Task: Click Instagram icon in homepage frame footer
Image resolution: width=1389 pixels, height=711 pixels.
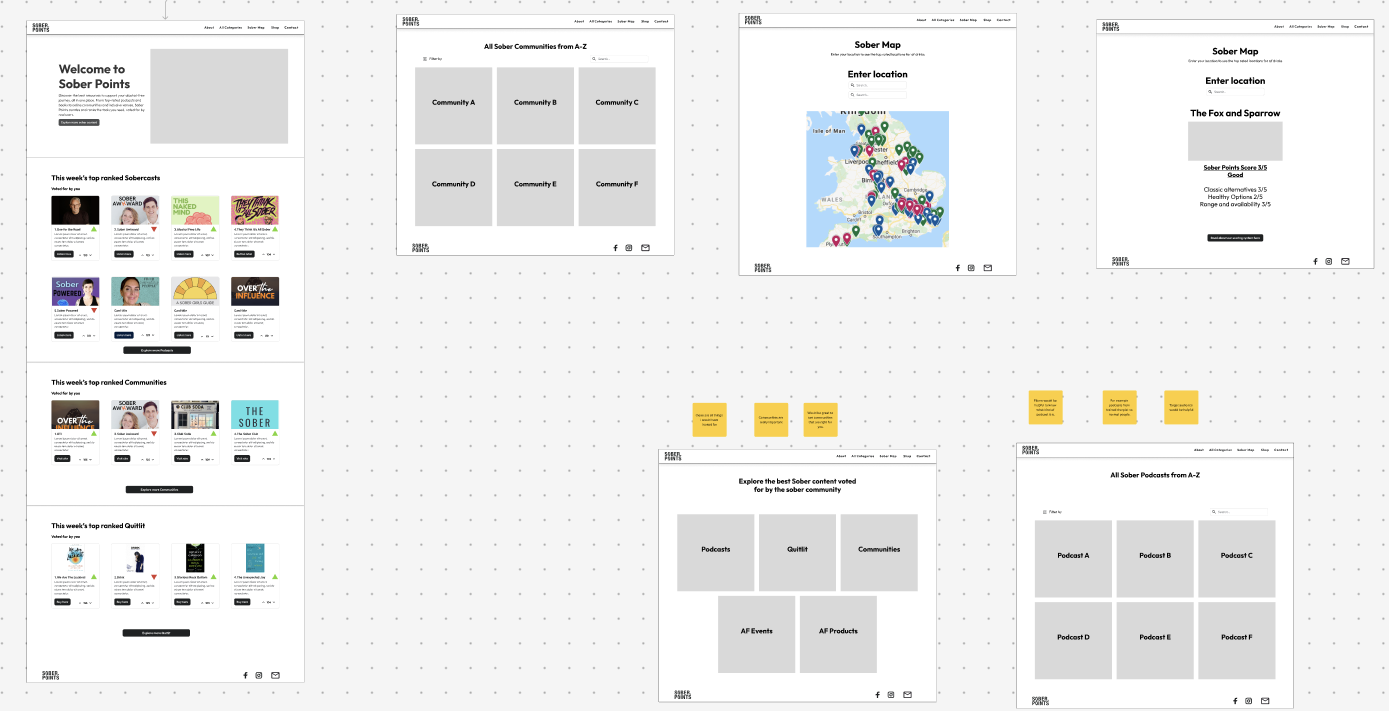Action: pyautogui.click(x=259, y=675)
